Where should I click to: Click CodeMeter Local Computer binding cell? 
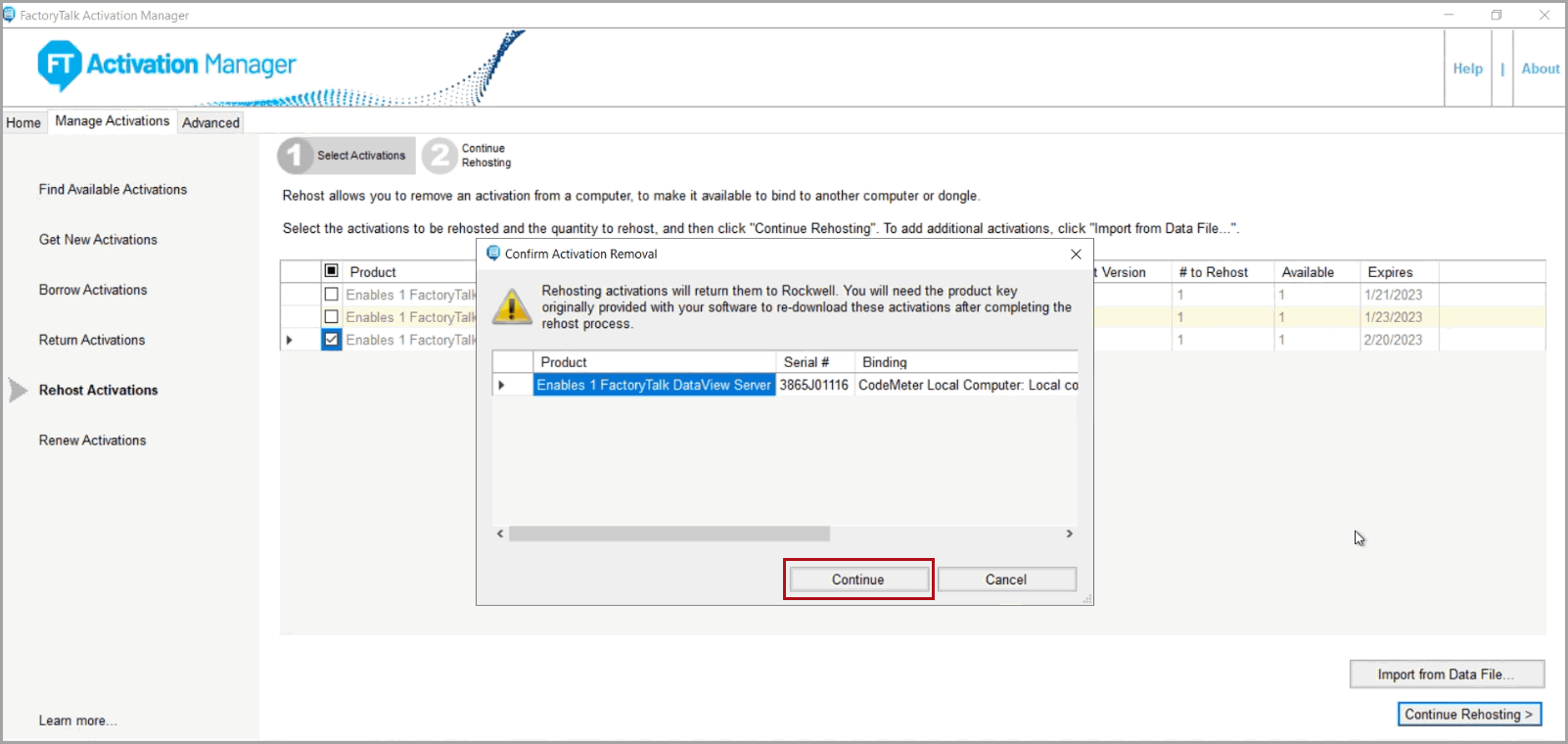(x=967, y=385)
